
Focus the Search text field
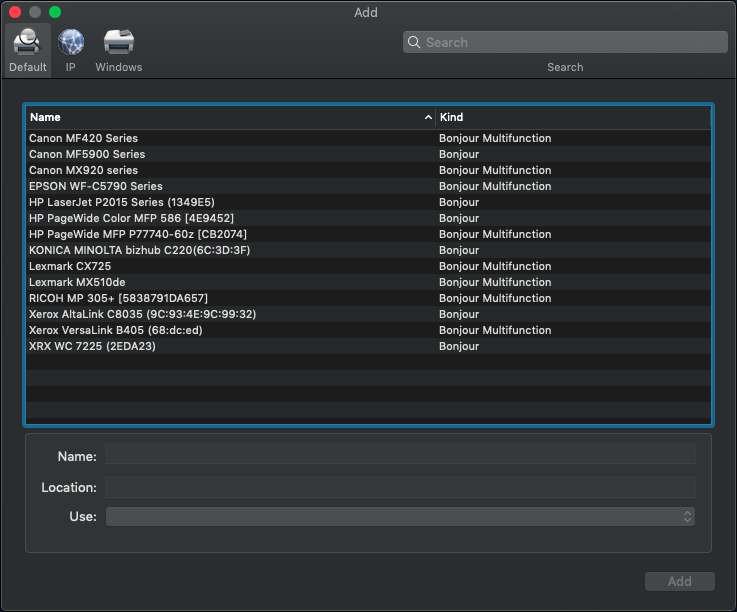click(565, 42)
